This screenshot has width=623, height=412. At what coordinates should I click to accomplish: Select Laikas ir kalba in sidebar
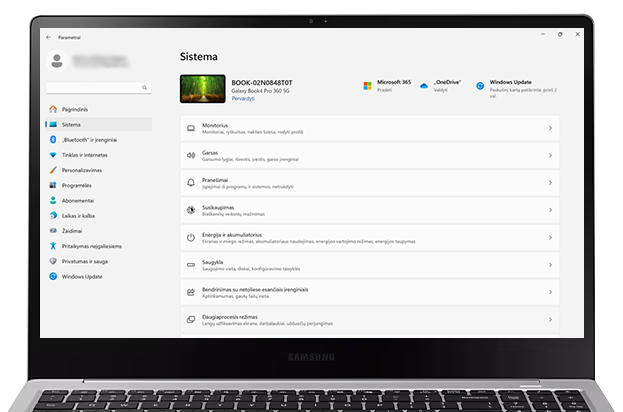point(78,215)
